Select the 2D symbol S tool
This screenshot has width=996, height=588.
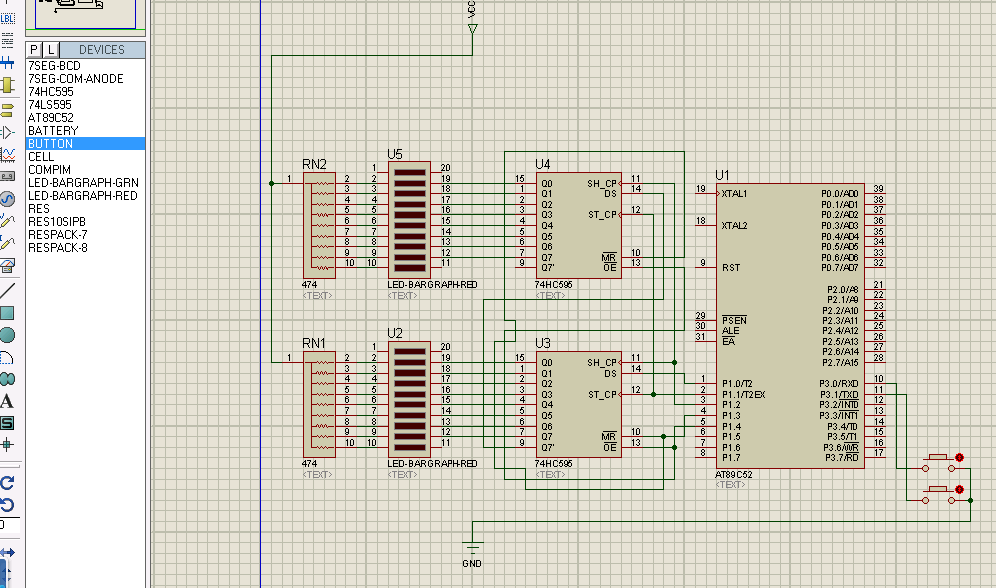coord(7,423)
